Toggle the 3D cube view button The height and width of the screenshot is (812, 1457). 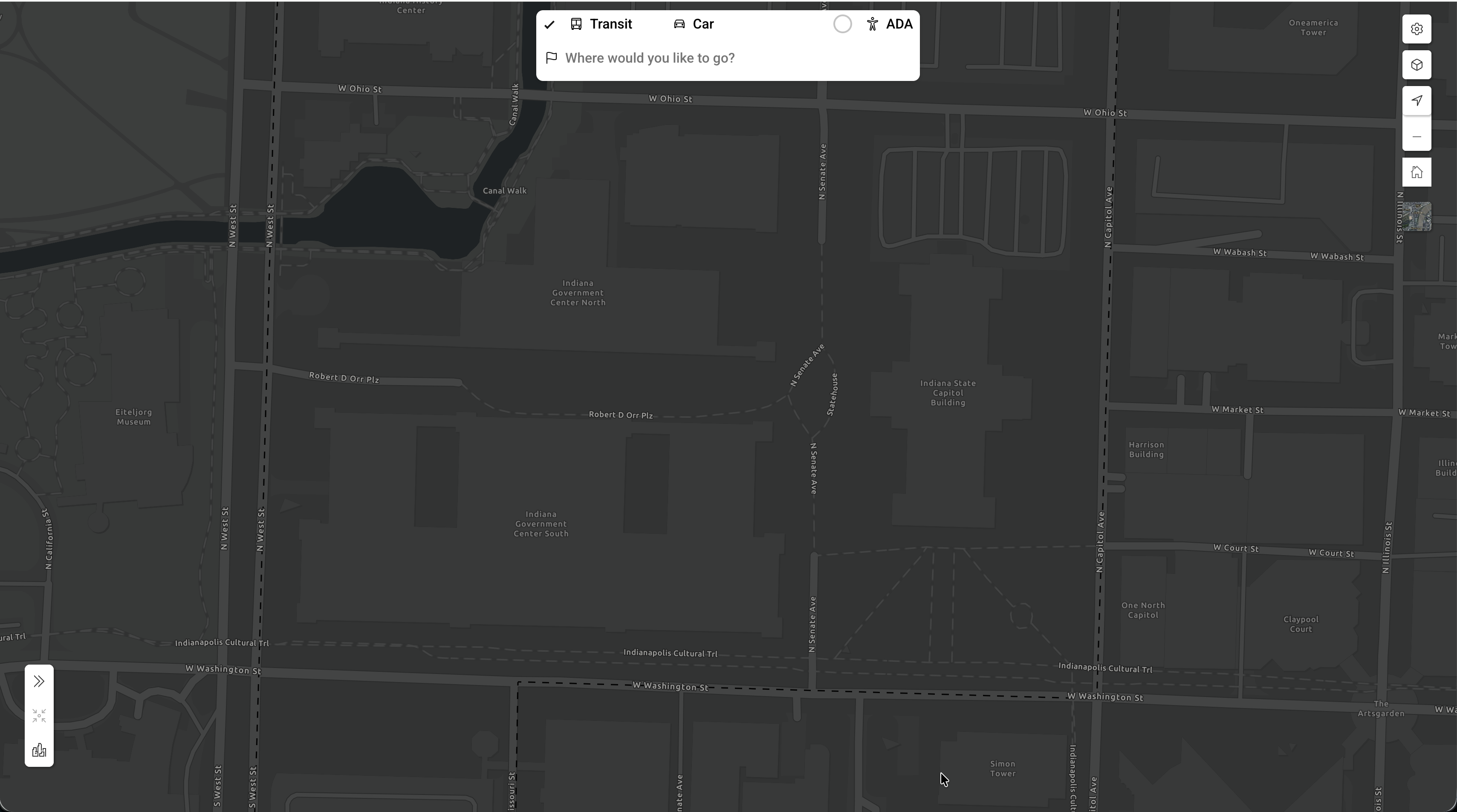(x=1416, y=64)
